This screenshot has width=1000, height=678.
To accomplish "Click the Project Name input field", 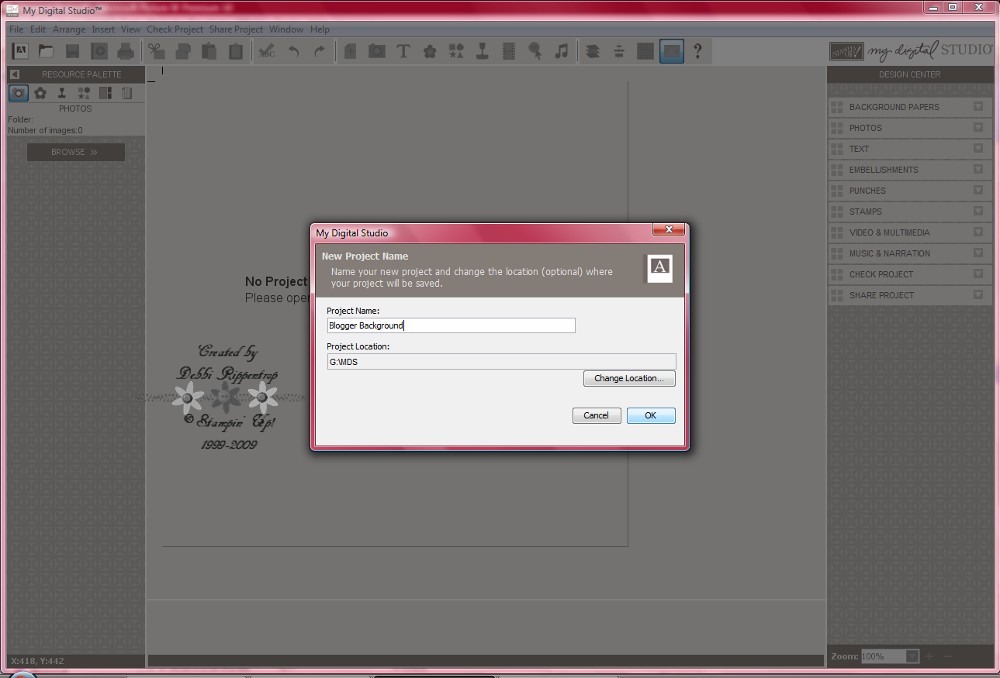I will (451, 325).
